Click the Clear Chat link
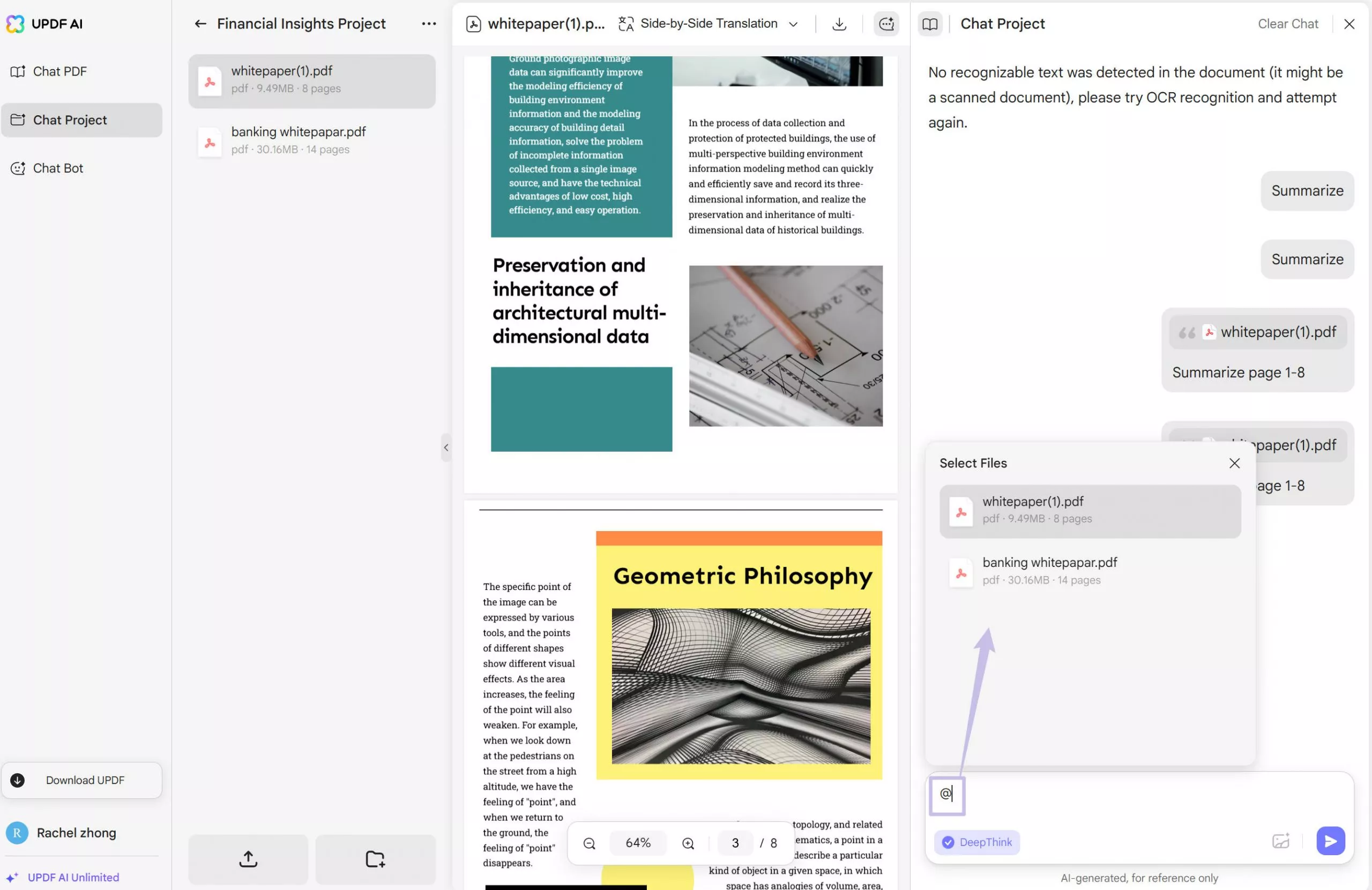 pyautogui.click(x=1287, y=24)
